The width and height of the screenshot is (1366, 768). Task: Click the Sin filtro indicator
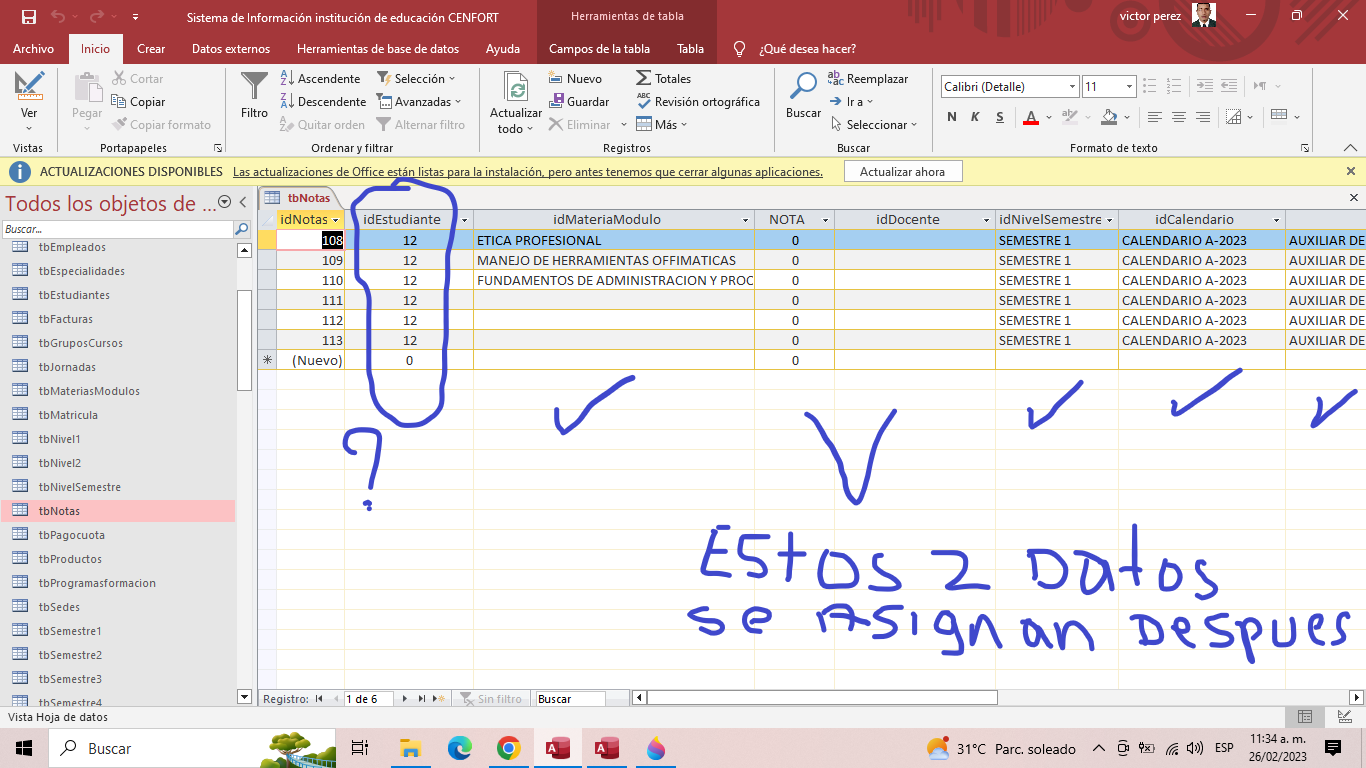click(x=490, y=699)
